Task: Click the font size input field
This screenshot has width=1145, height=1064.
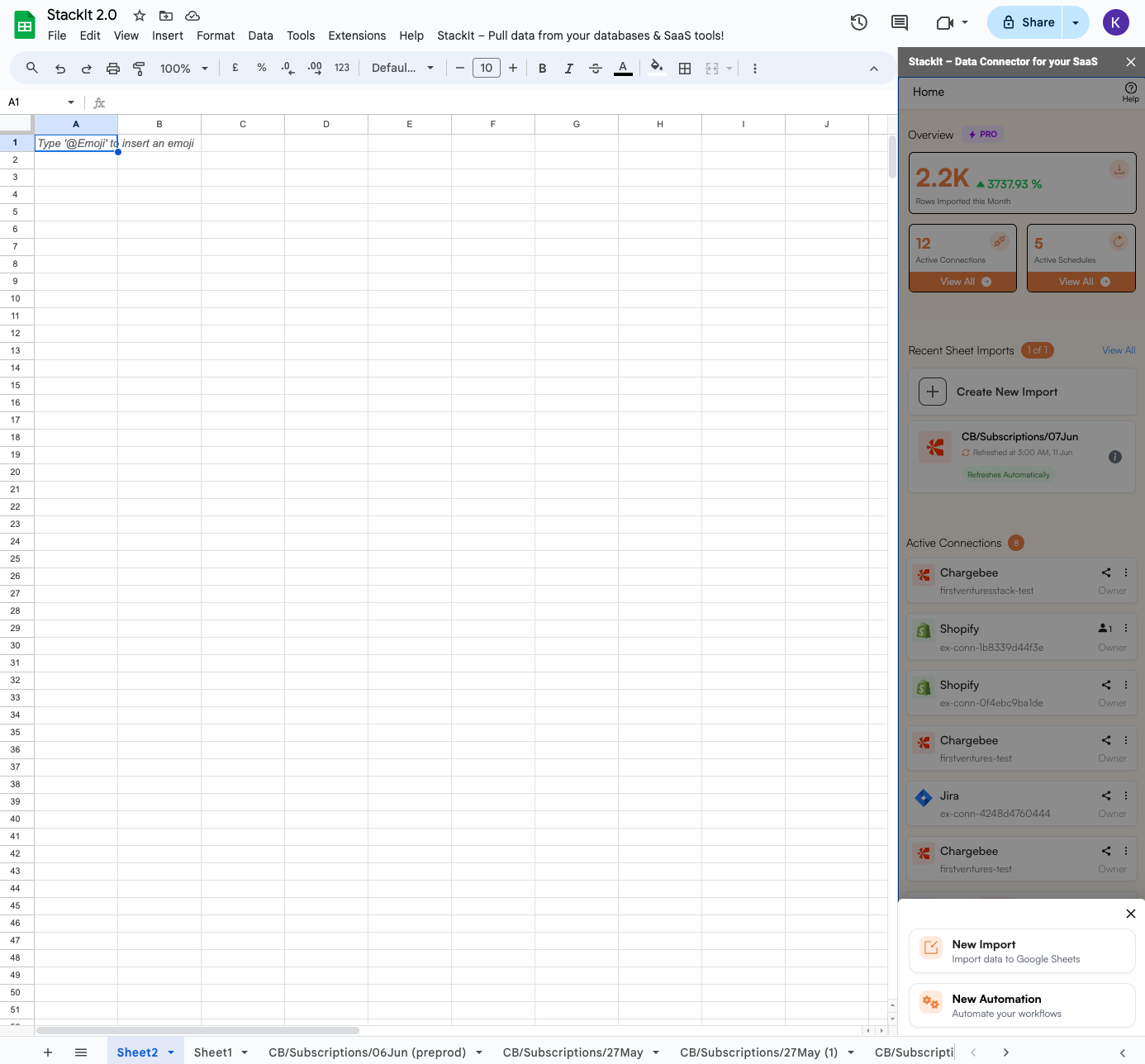Action: 487,69
